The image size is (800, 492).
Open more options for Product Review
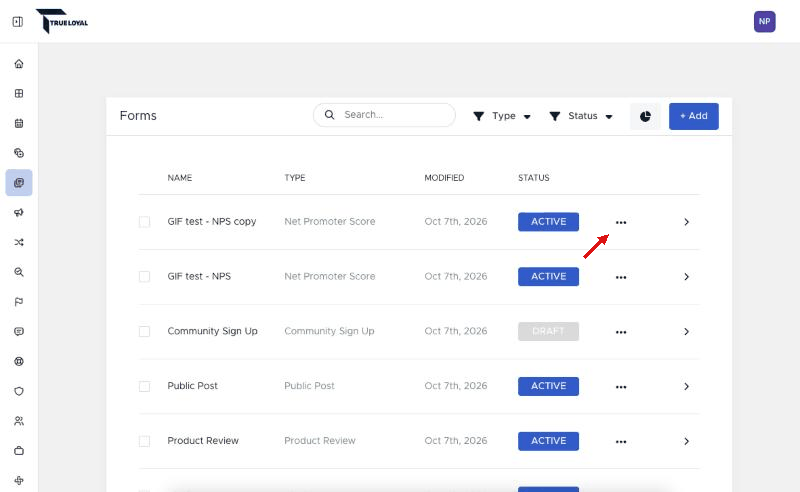tap(620, 442)
